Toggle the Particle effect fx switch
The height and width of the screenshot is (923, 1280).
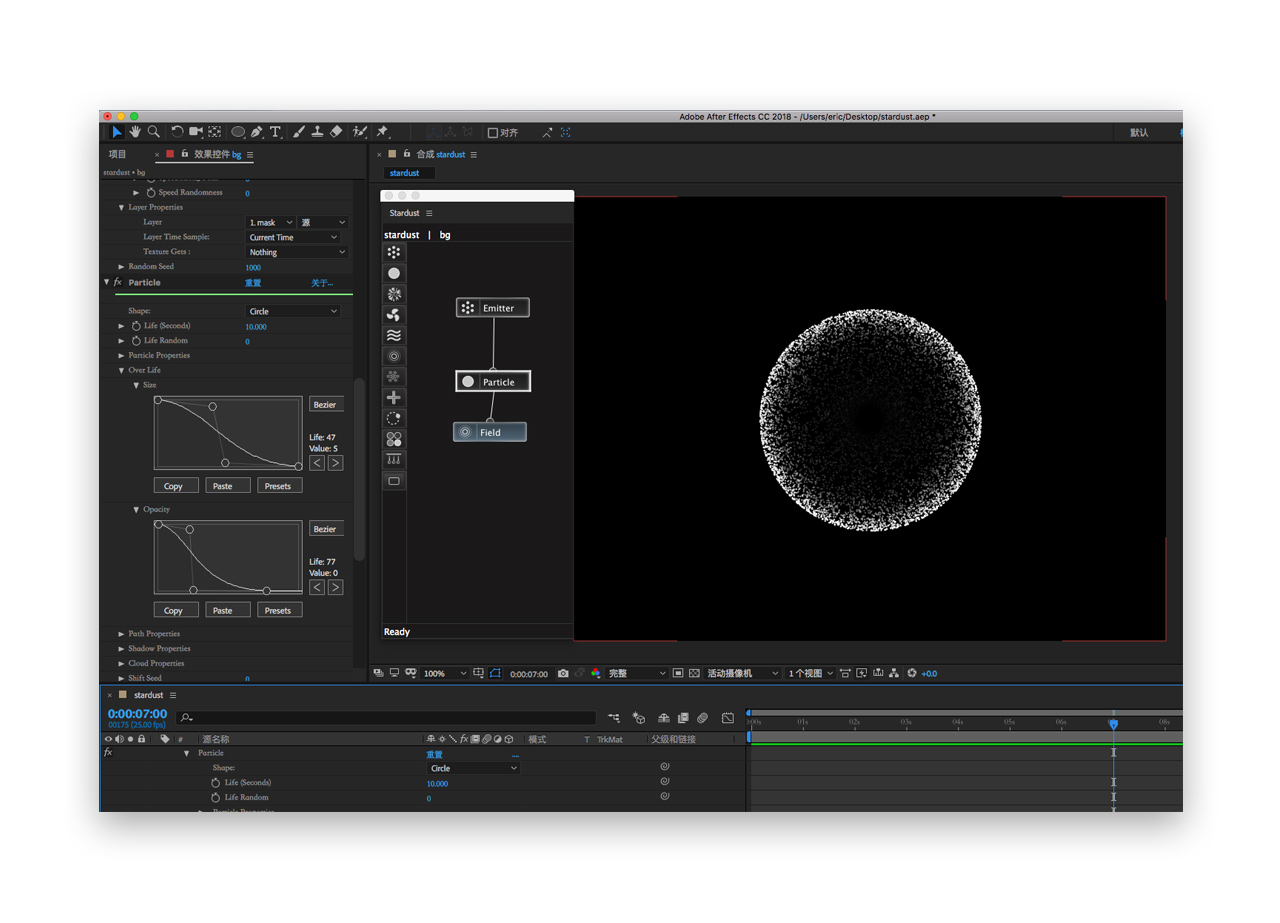point(117,283)
